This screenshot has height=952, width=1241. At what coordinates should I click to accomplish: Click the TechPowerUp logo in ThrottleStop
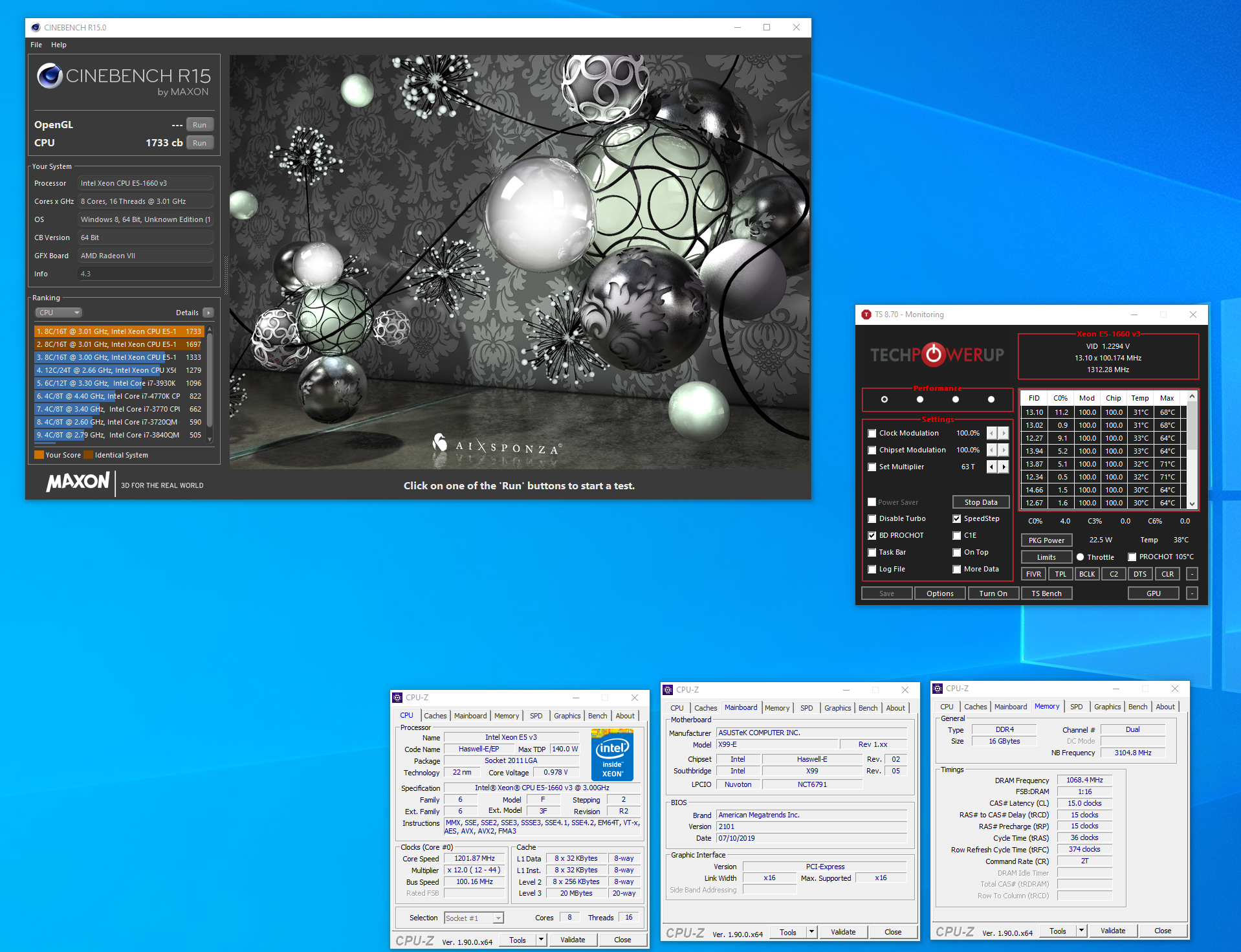pyautogui.click(x=937, y=355)
